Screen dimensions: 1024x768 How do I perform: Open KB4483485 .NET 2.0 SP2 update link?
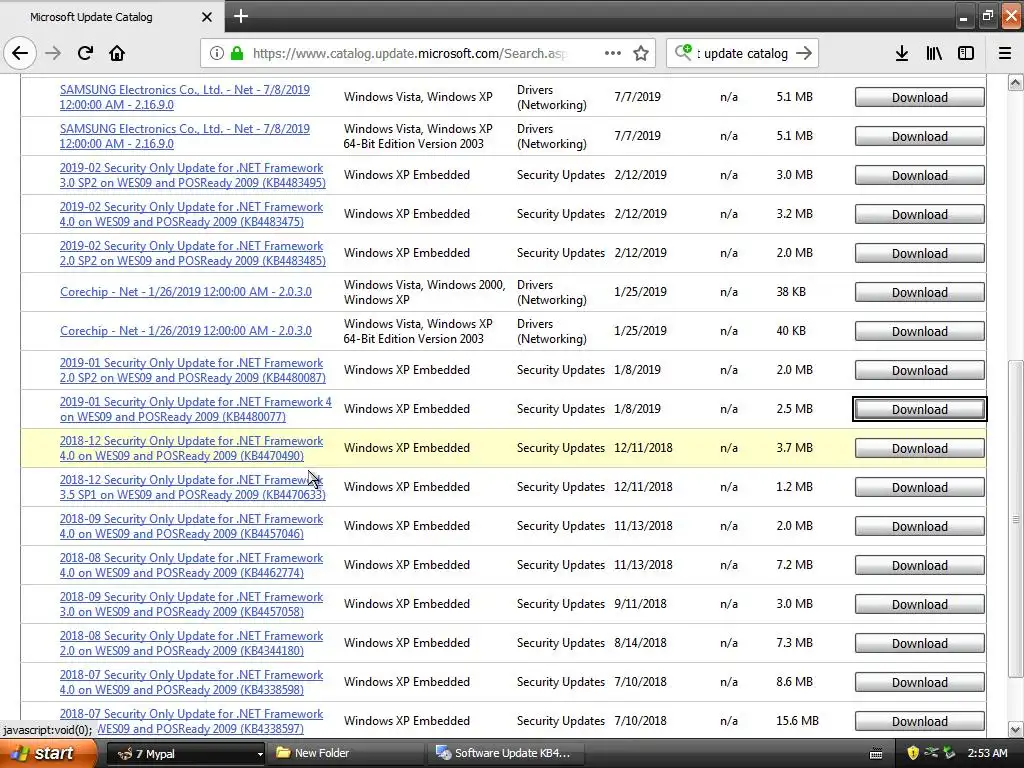click(193, 253)
